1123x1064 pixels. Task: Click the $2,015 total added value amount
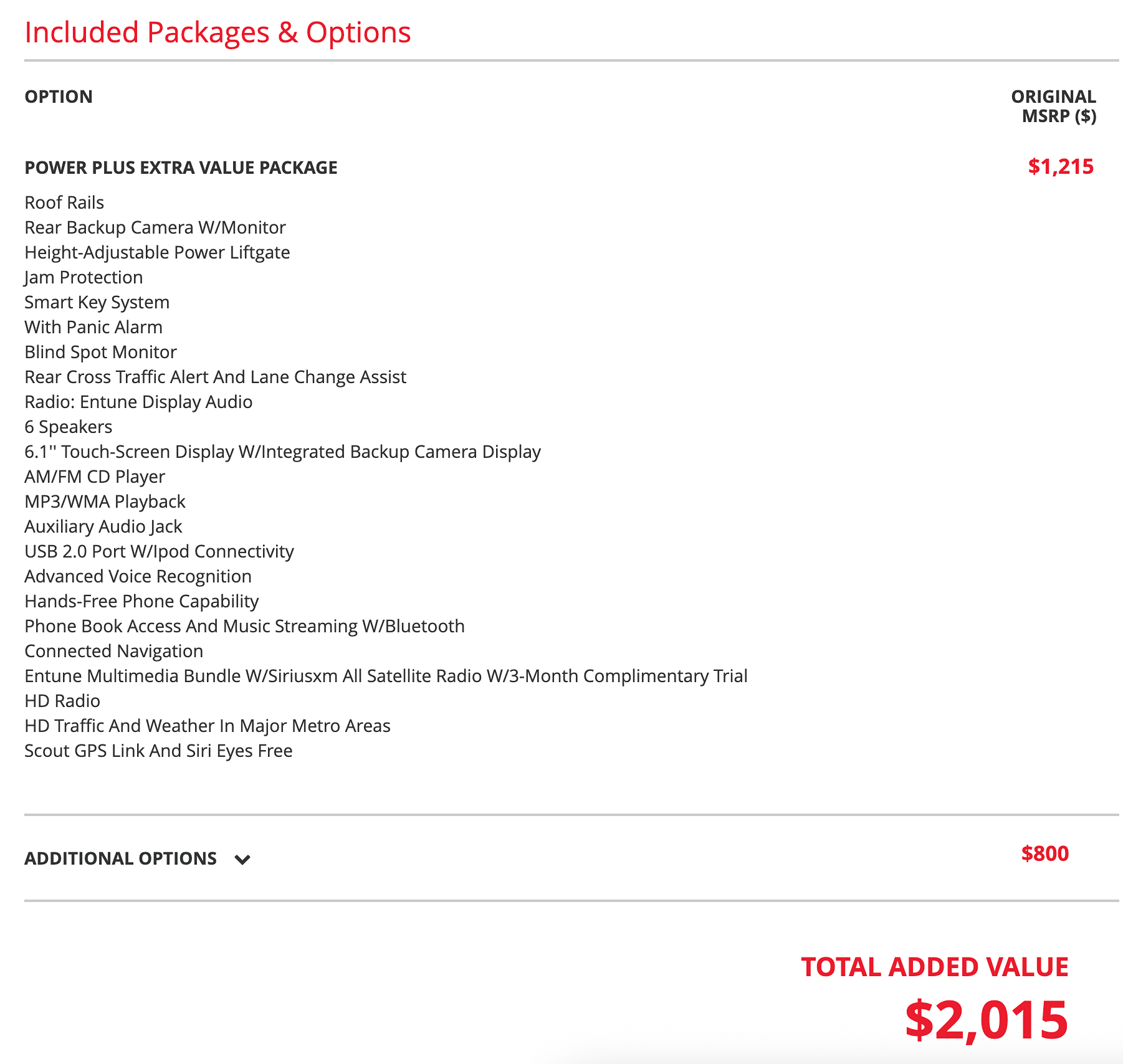[987, 1020]
